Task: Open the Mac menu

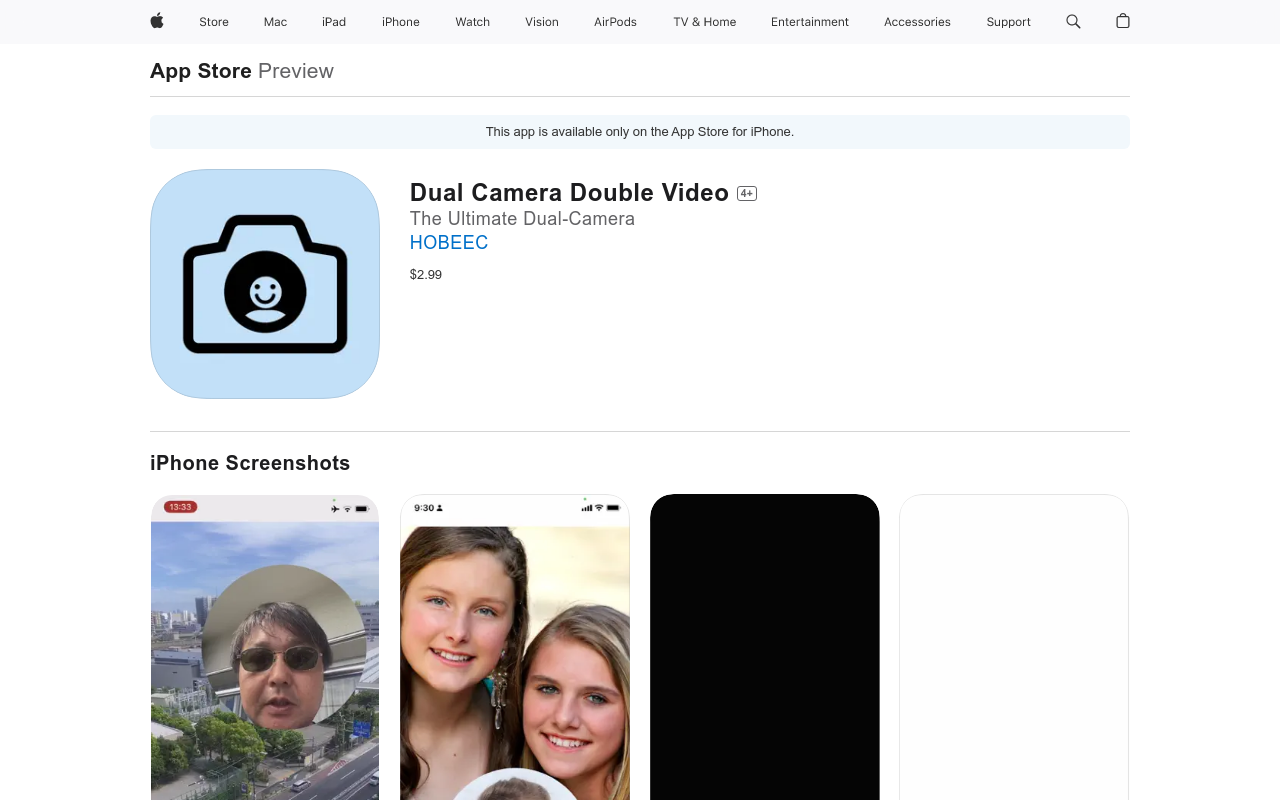Action: pyautogui.click(x=275, y=22)
